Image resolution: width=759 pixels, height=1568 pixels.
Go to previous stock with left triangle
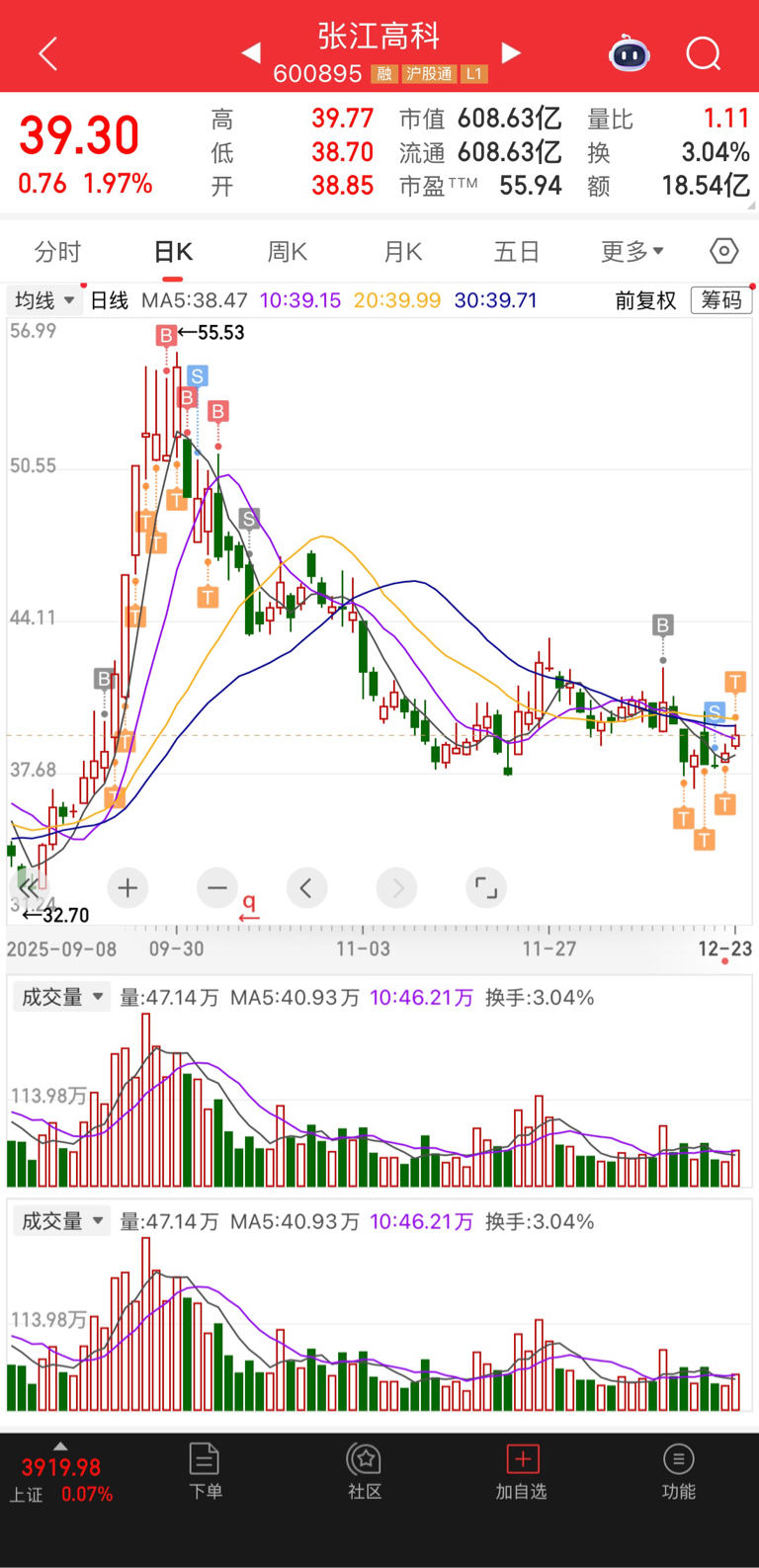click(x=251, y=52)
